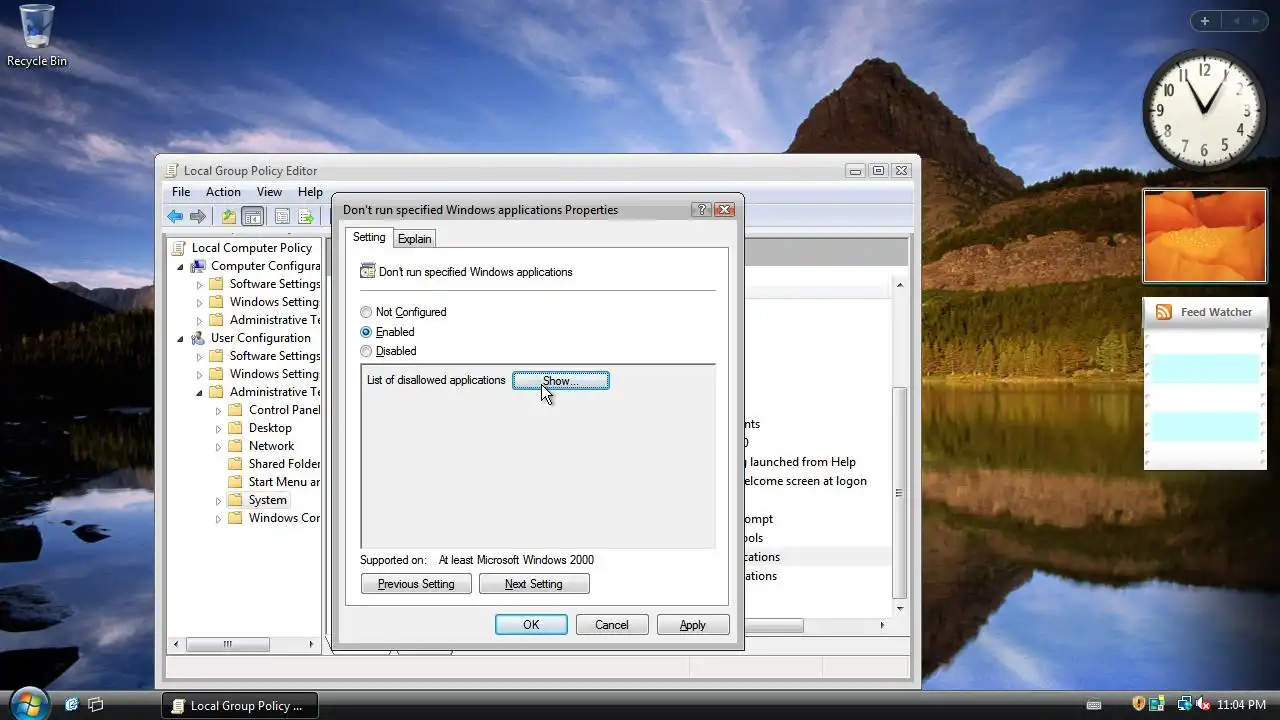
Task: Launch Internet Explorer from Quick Launch
Action: (72, 705)
